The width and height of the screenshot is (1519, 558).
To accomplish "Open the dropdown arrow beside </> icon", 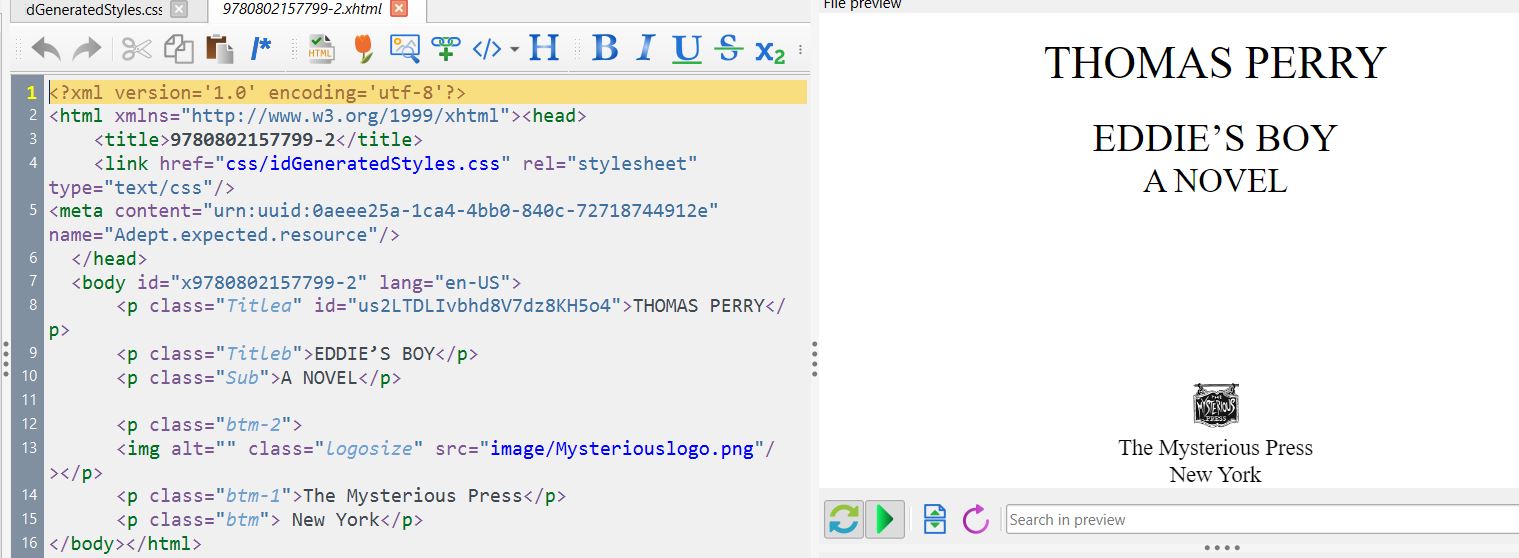I will click(514, 49).
